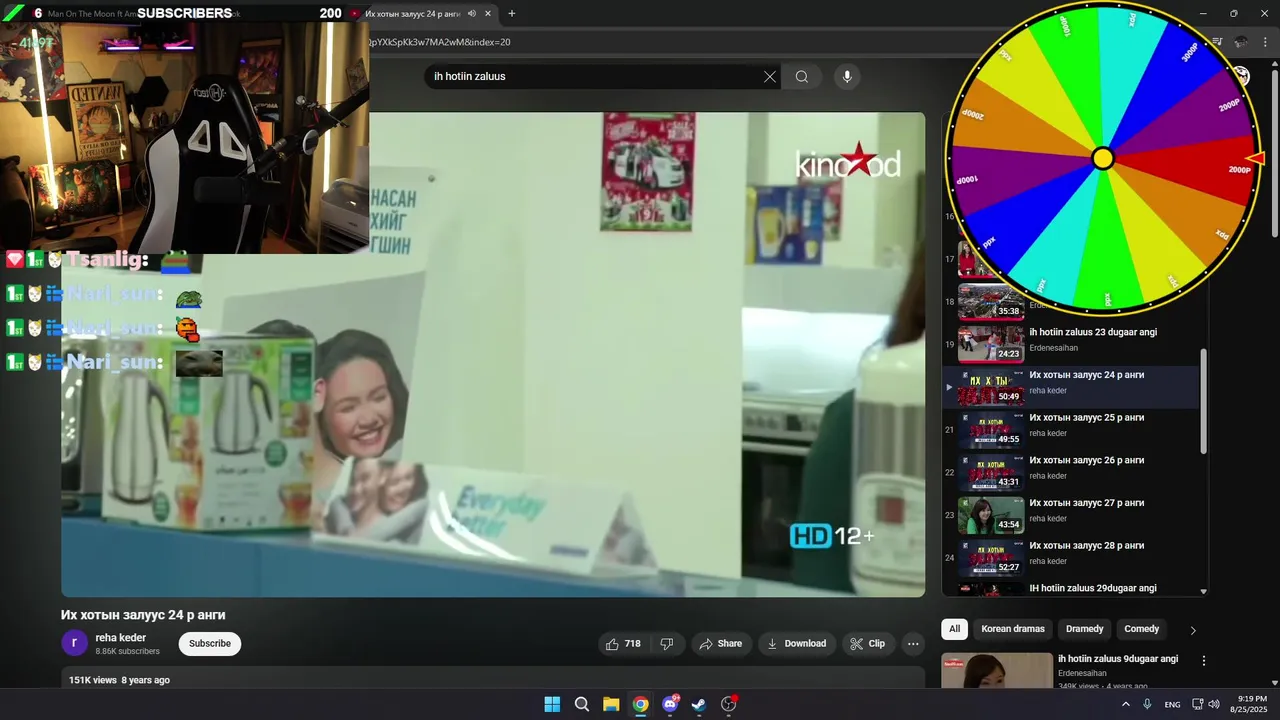Image resolution: width=1280 pixels, height=720 pixels.
Task: Share the video
Action: click(720, 644)
